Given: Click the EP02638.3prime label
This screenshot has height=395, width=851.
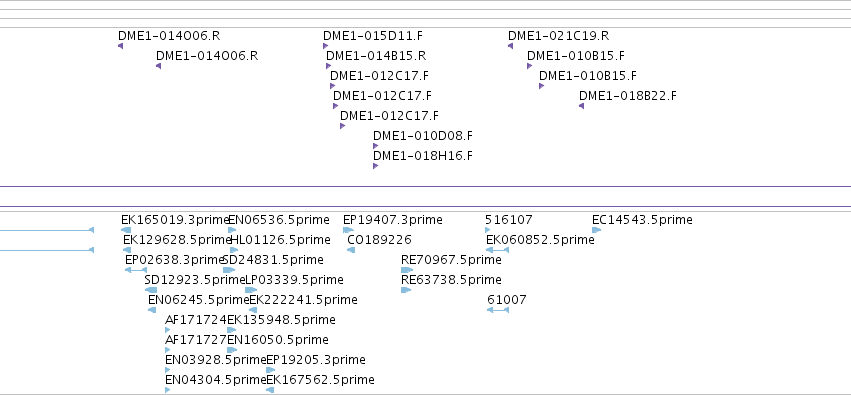Looking at the screenshot, I should [x=175, y=260].
